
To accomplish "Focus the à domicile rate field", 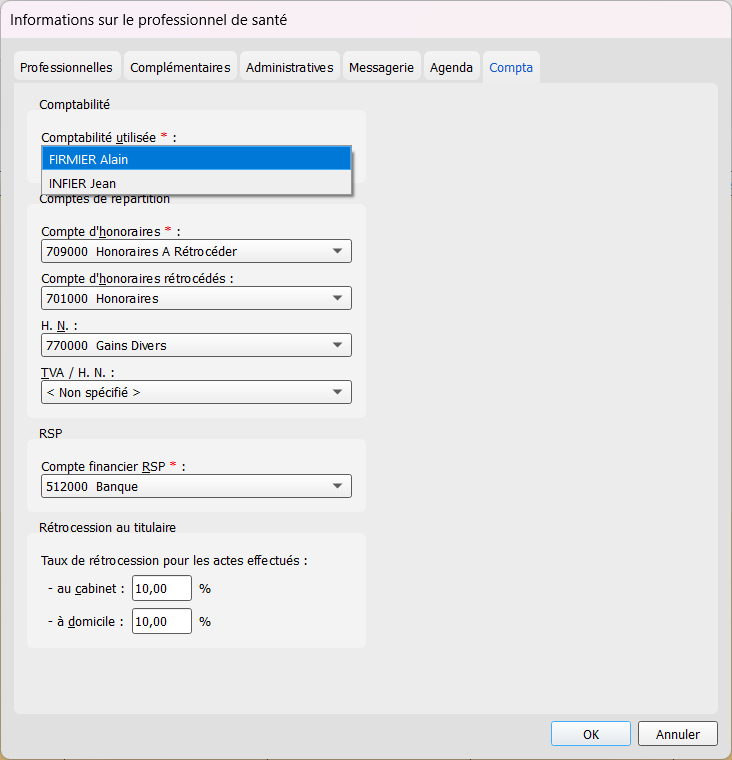I will click(x=162, y=621).
